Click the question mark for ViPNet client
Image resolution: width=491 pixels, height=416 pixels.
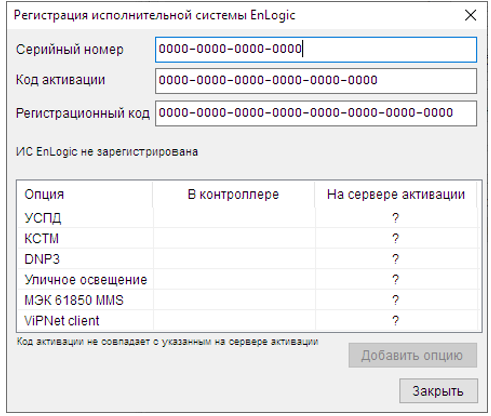[x=396, y=321]
